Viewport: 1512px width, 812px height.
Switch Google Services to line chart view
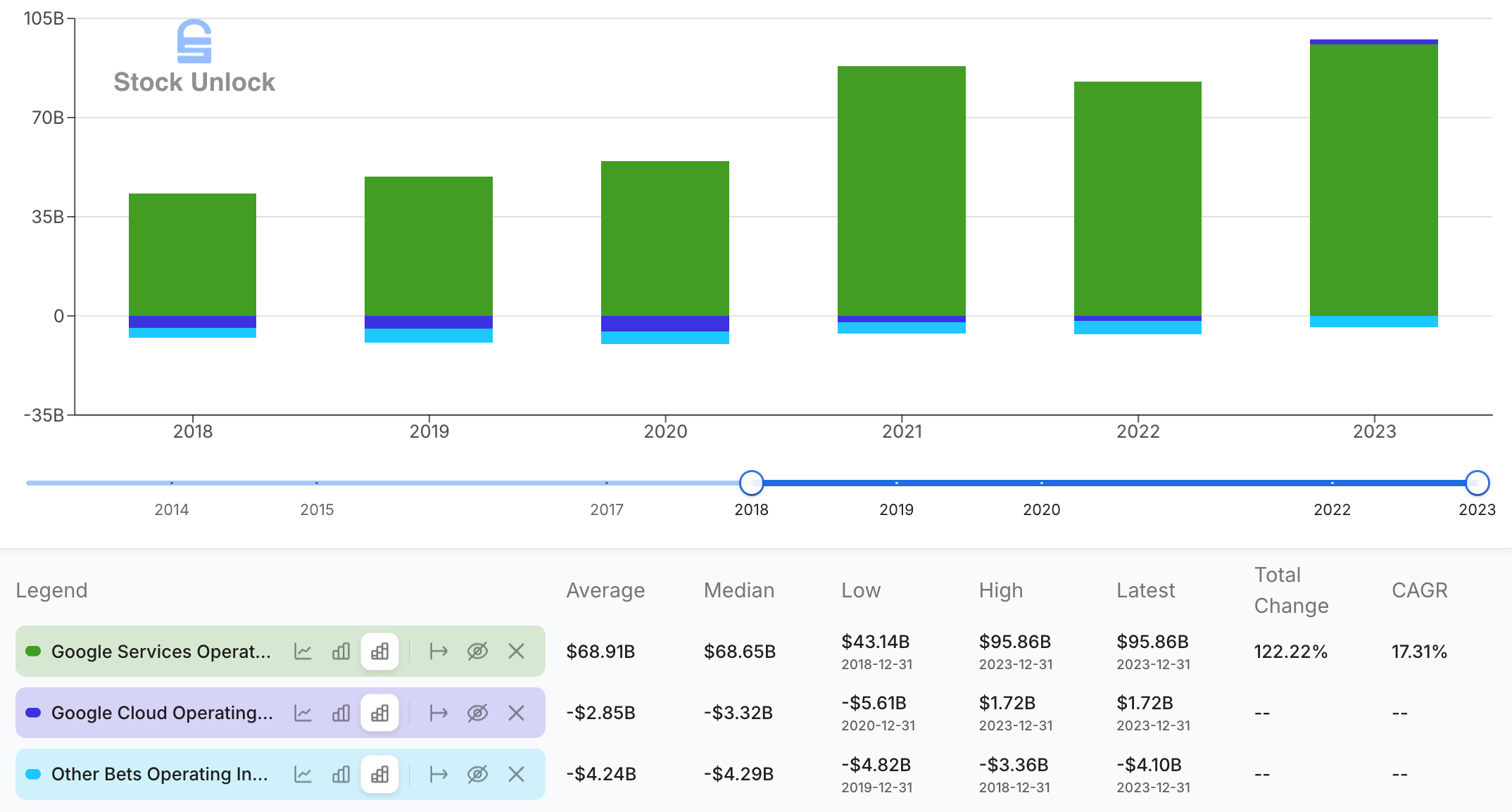(303, 651)
